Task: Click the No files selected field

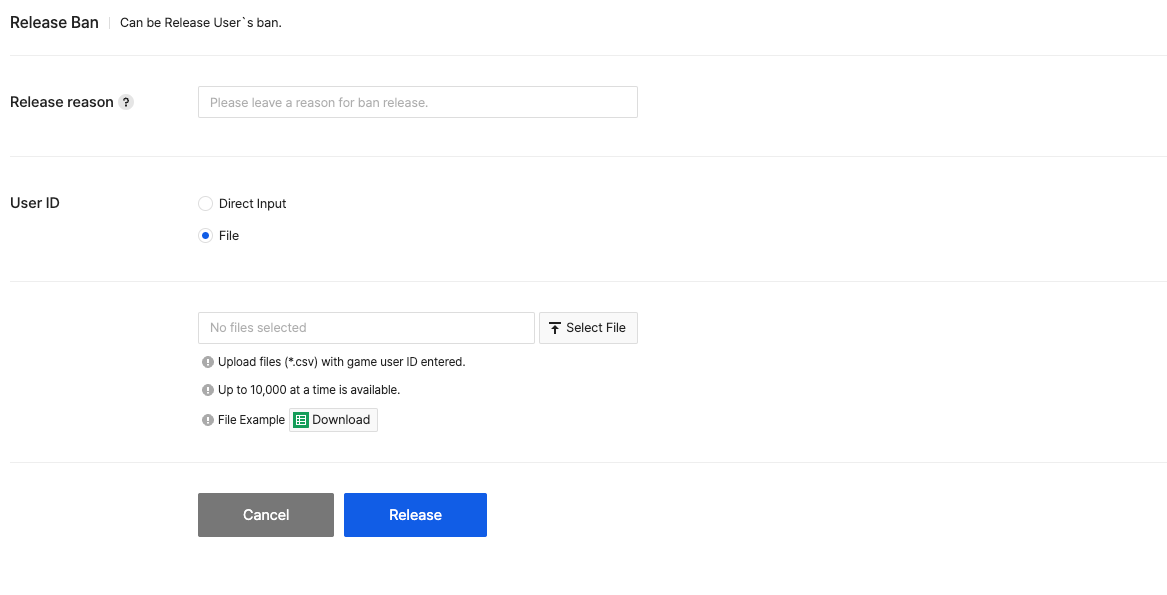Action: pos(366,328)
